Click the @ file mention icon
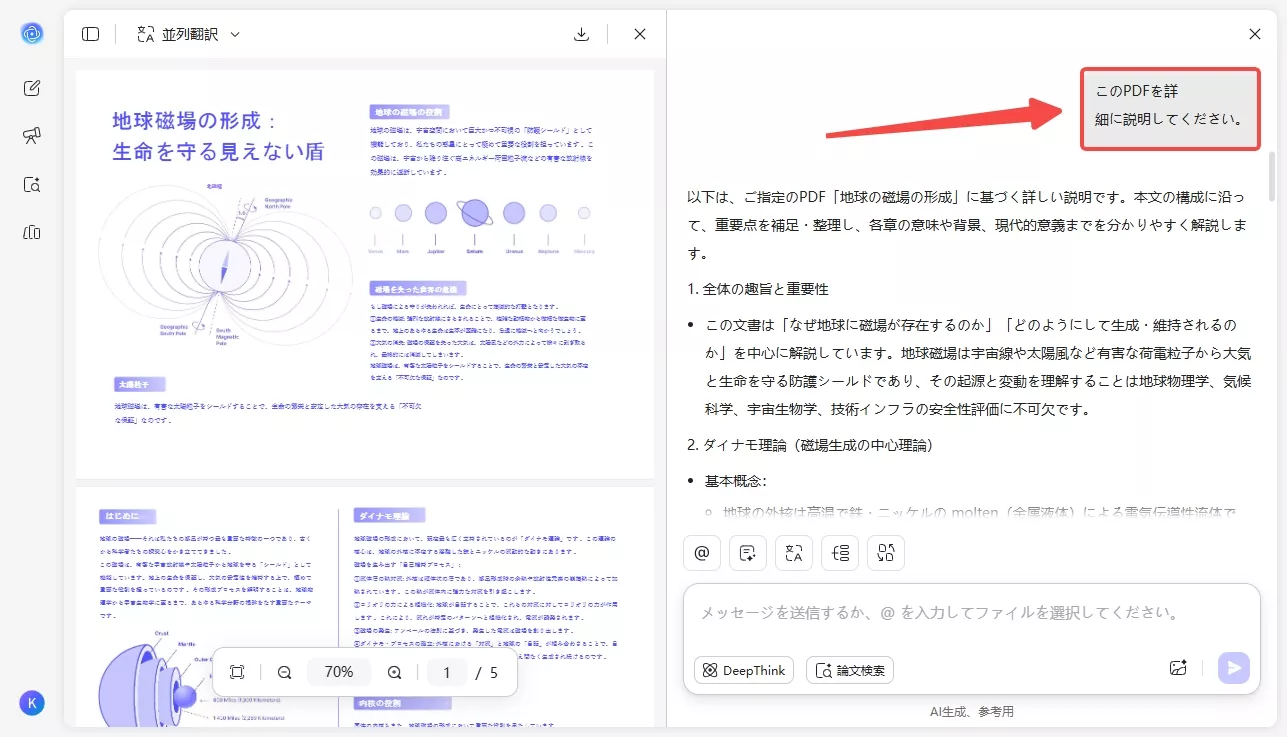This screenshot has height=737, width=1287. [x=701, y=552]
